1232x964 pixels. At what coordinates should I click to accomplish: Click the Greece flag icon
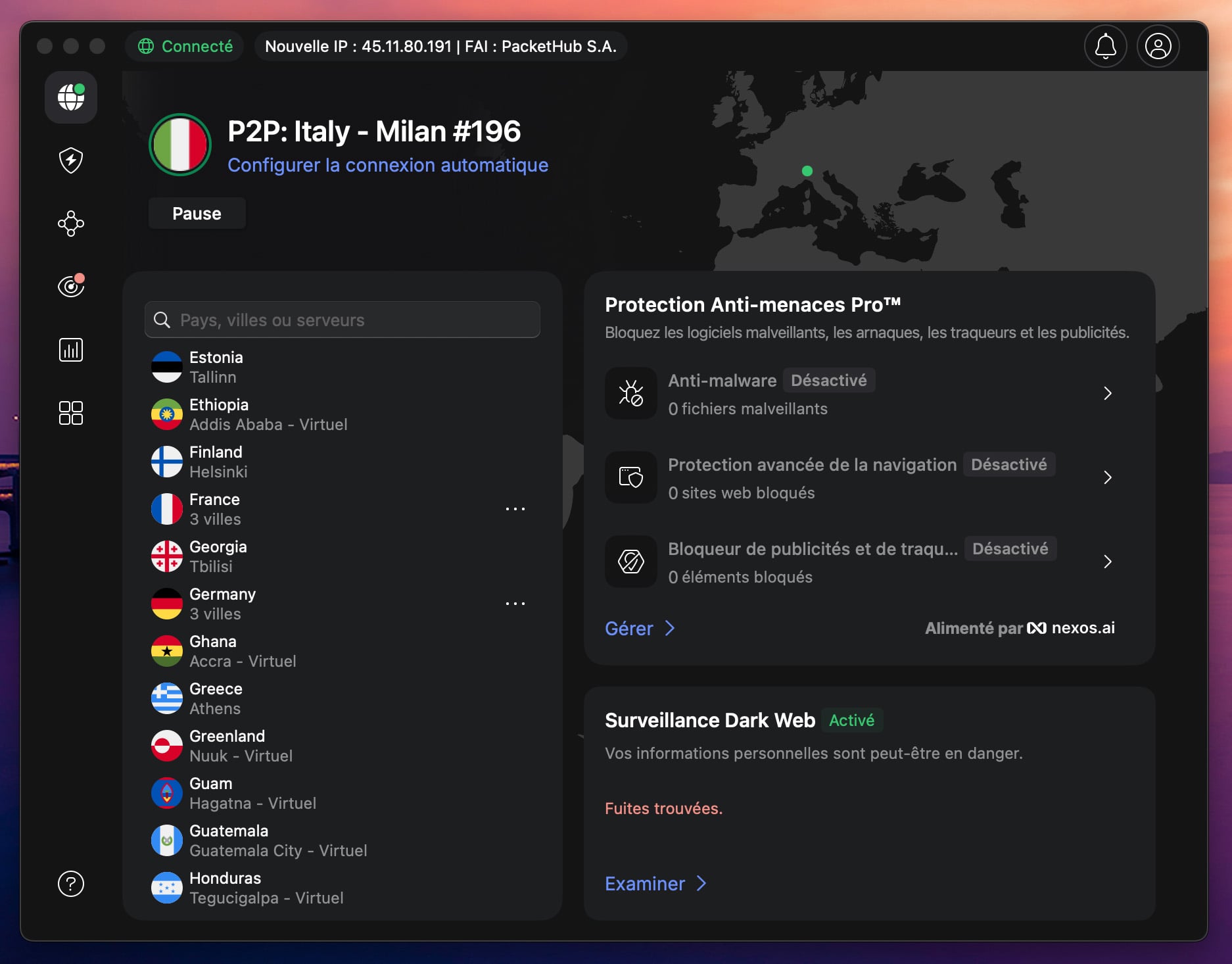tap(167, 698)
